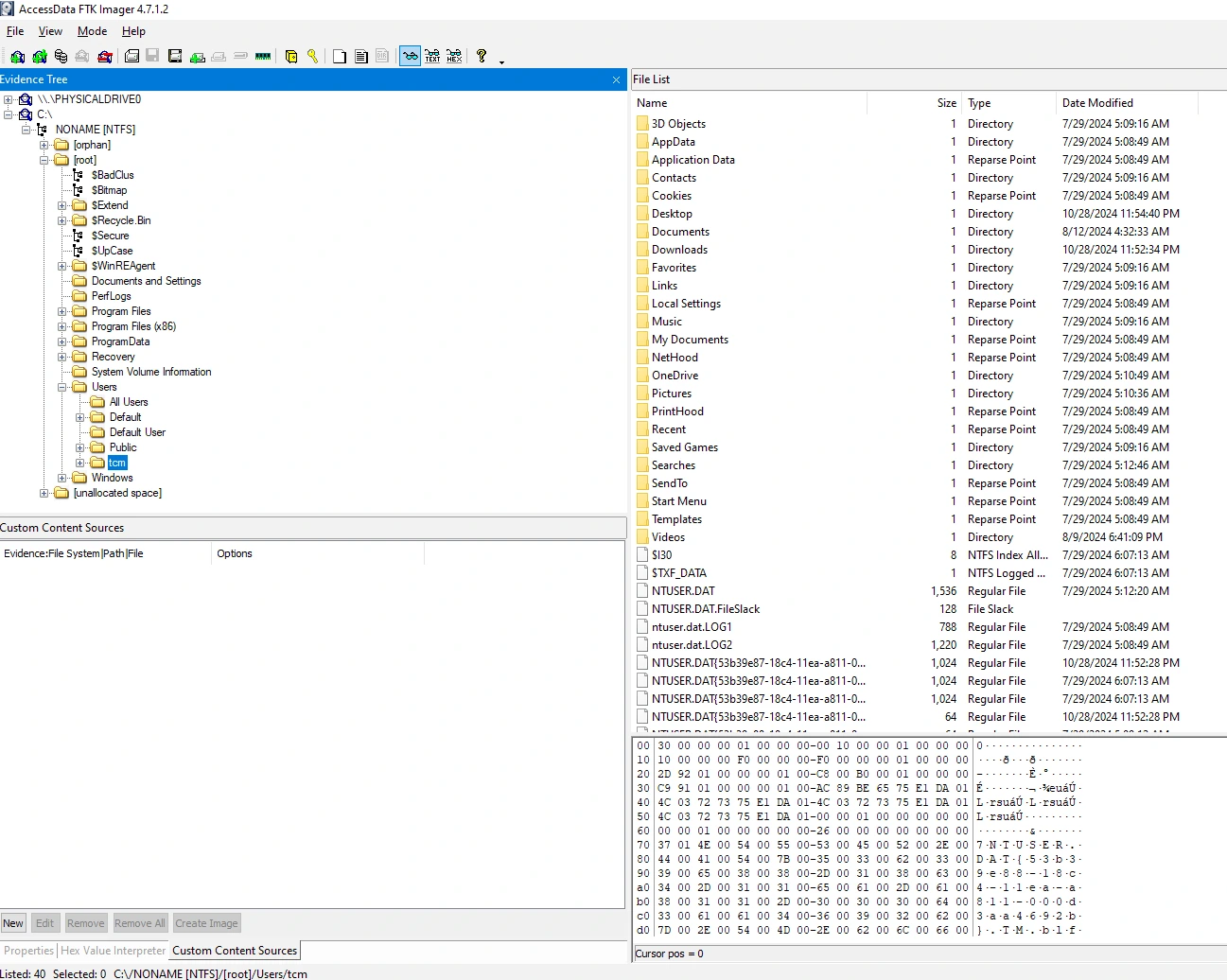Click the Obtain Protected Files icon
Viewport: 1227px width, 980px height.
click(x=291, y=57)
